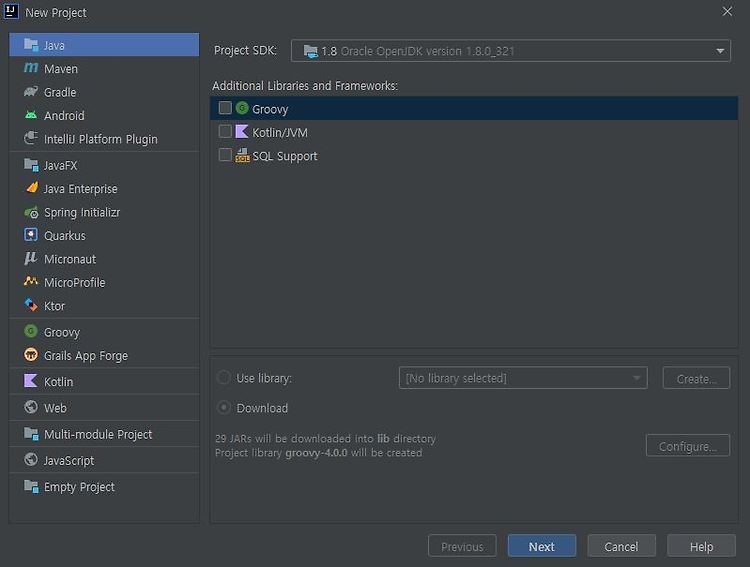This screenshot has width=750, height=567.
Task: Click the MicroProfile icon
Action: [x=31, y=282]
